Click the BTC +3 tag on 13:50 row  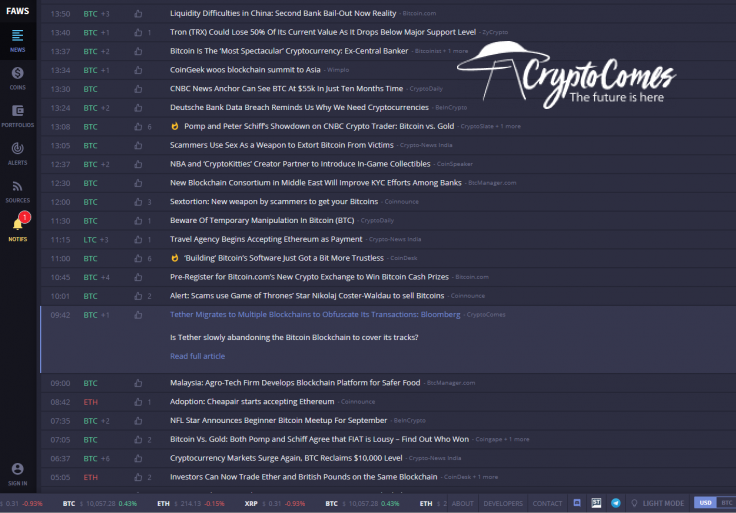coord(96,14)
